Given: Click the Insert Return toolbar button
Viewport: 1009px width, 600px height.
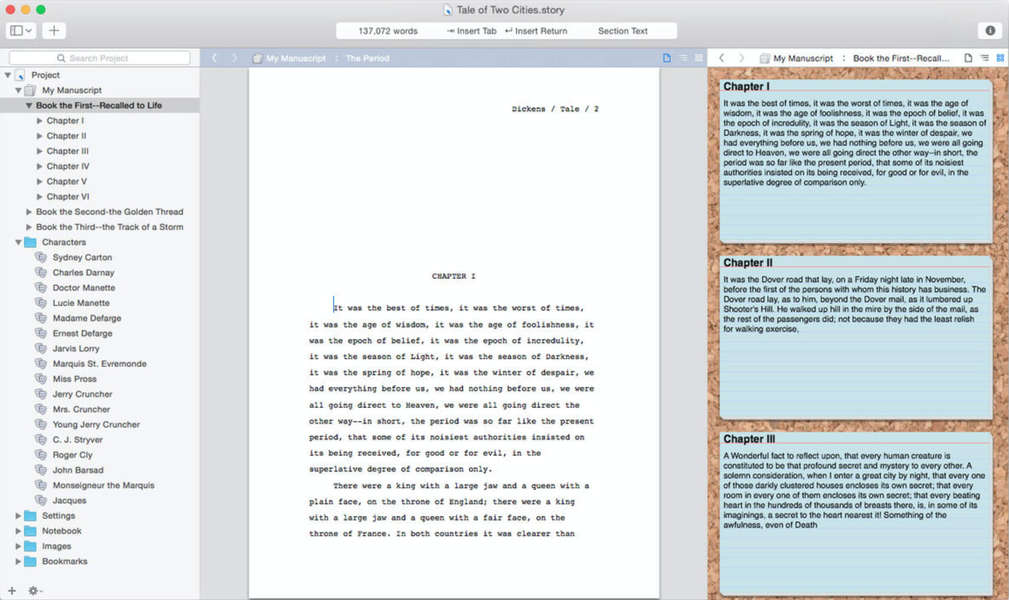Looking at the screenshot, I should [x=536, y=31].
